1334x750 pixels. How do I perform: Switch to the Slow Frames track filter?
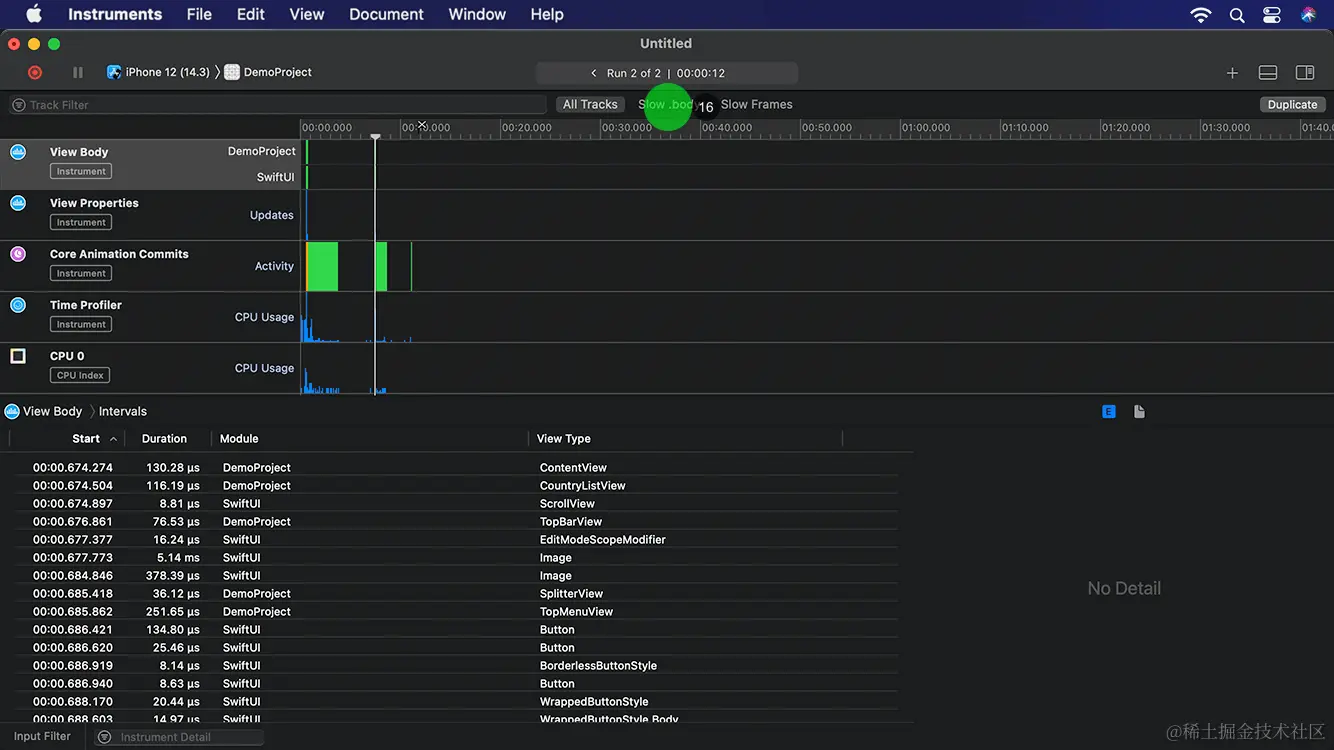[x=756, y=105]
